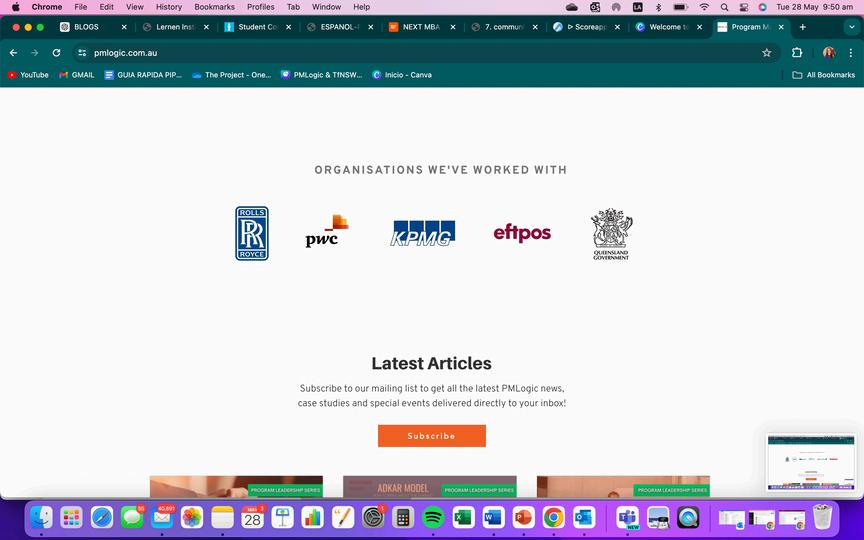Open Calendar showing 28 in the dock
The image size is (864, 540).
coord(252,517)
